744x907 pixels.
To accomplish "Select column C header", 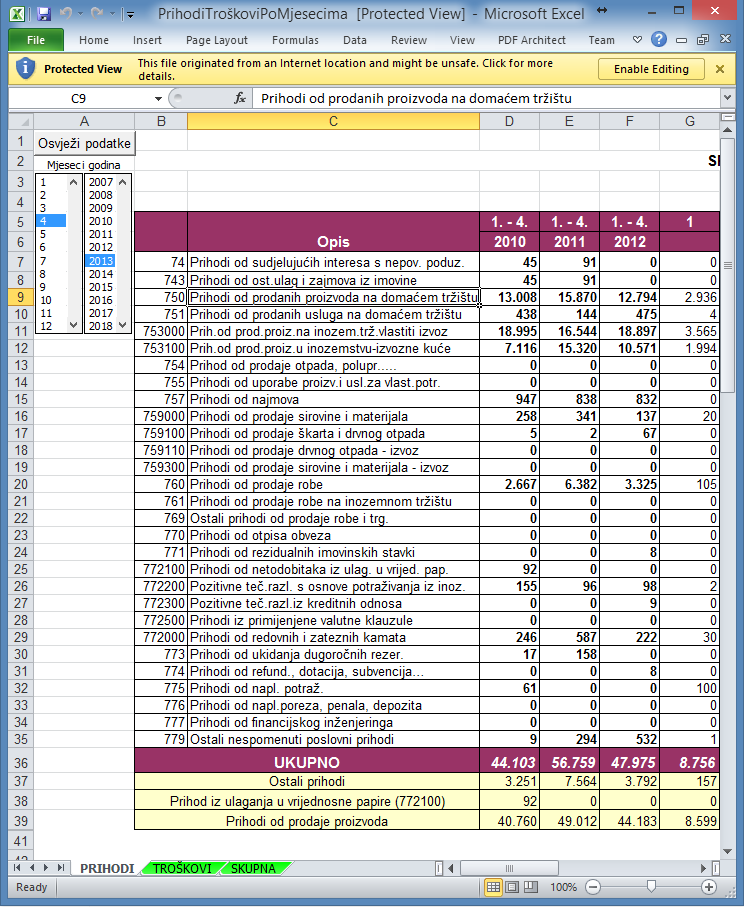I will 333,121.
